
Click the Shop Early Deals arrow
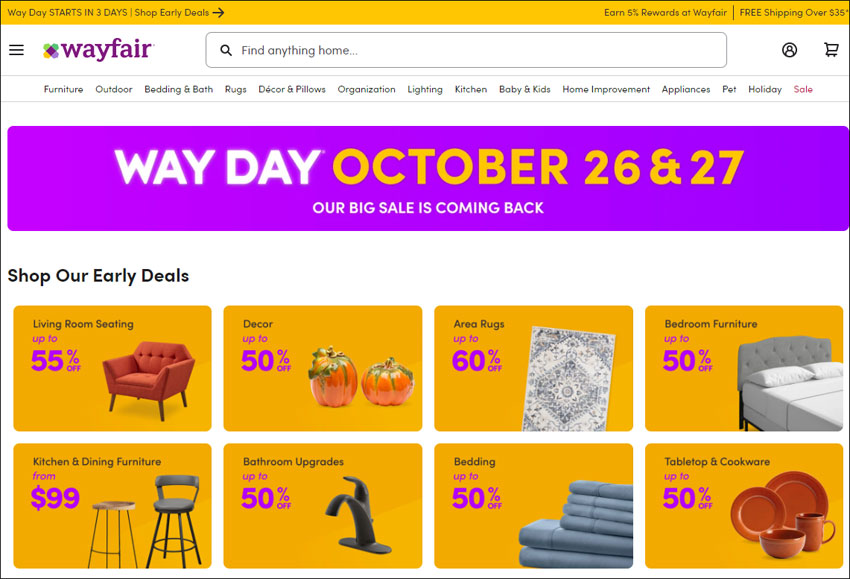click(x=218, y=12)
